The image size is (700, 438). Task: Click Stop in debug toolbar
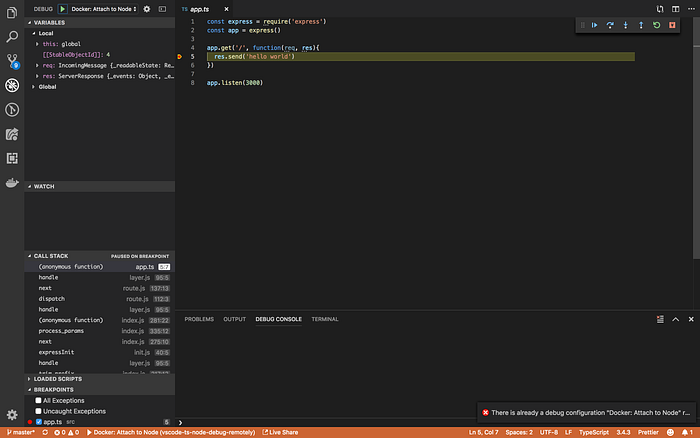pyautogui.click(x=672, y=25)
